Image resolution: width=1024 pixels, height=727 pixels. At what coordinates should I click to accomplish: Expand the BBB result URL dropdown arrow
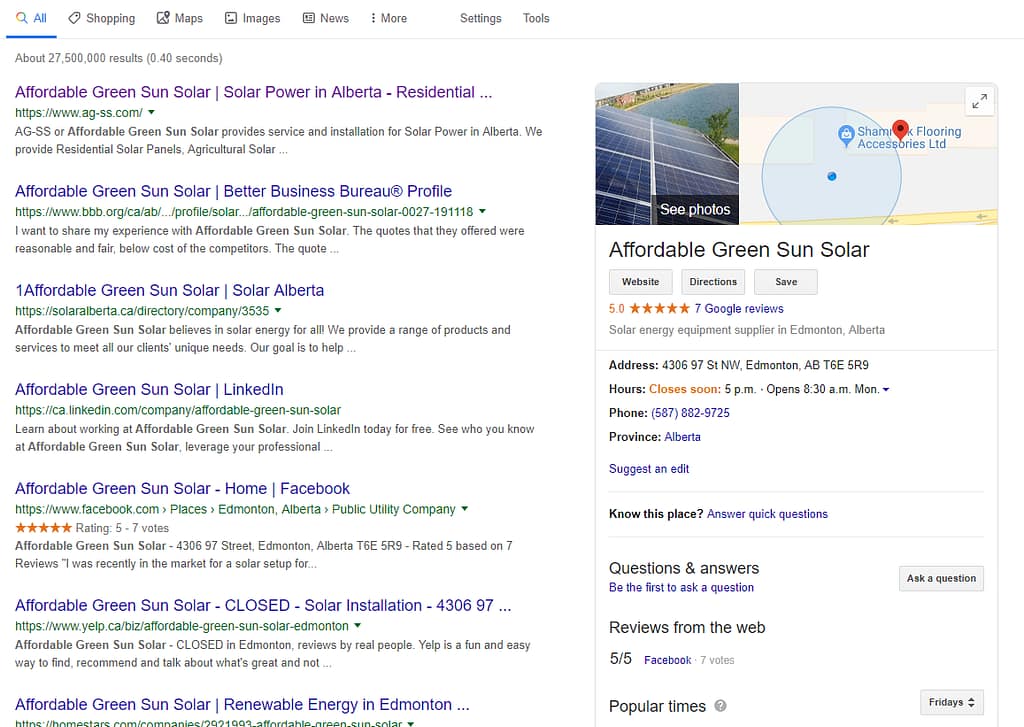pos(482,212)
